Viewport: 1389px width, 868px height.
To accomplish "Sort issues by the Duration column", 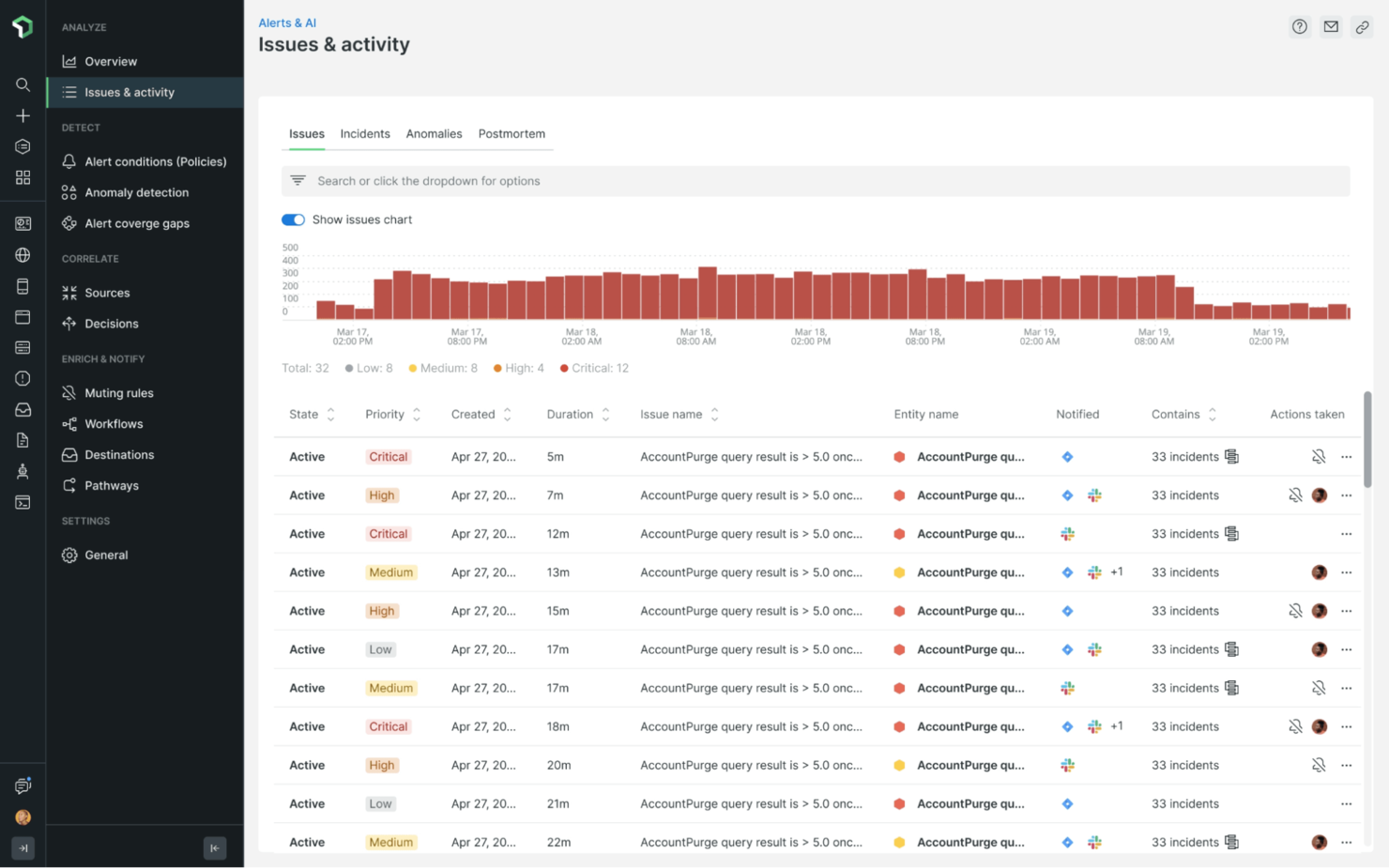I will [x=605, y=413].
